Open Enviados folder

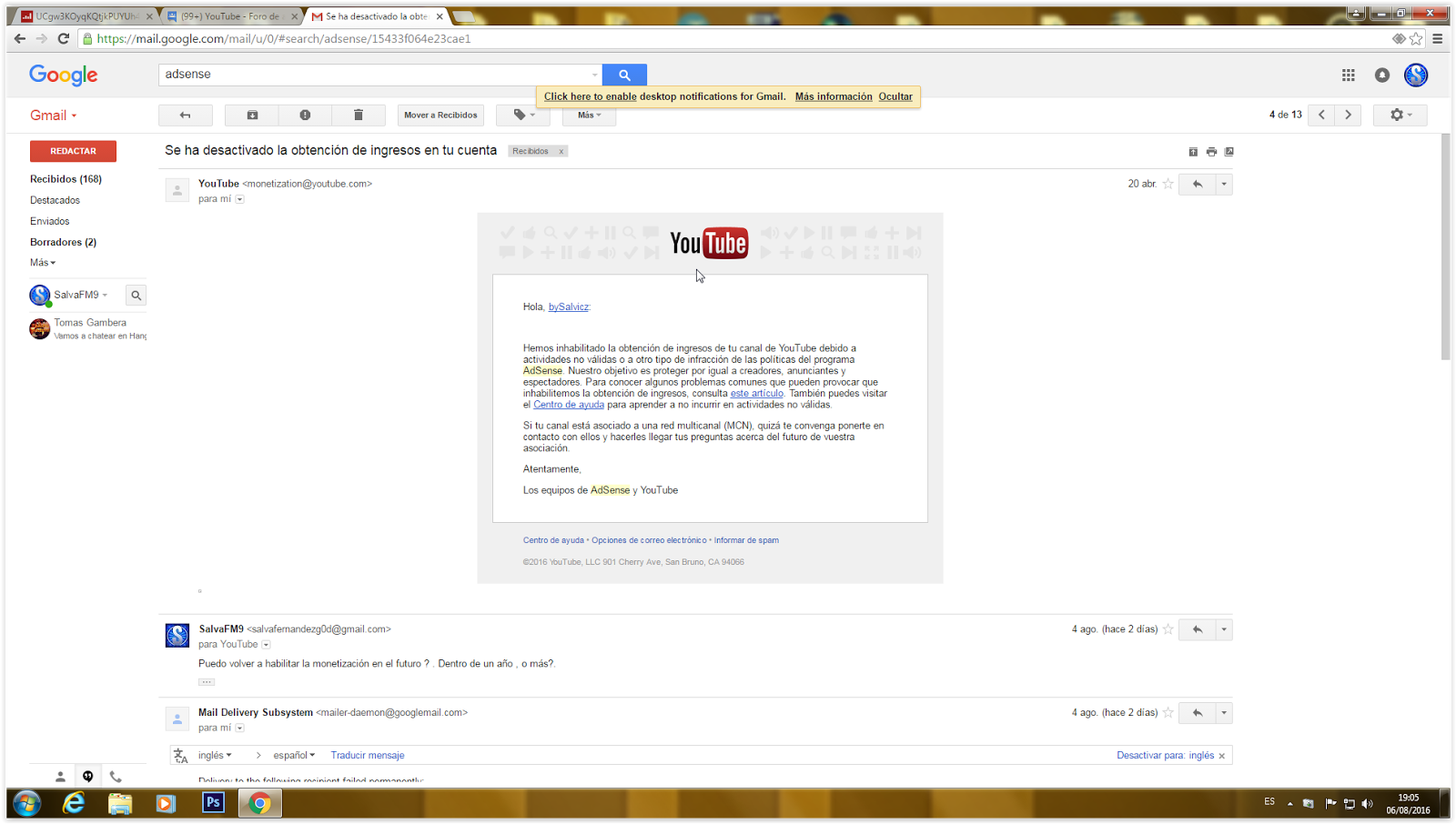49,221
